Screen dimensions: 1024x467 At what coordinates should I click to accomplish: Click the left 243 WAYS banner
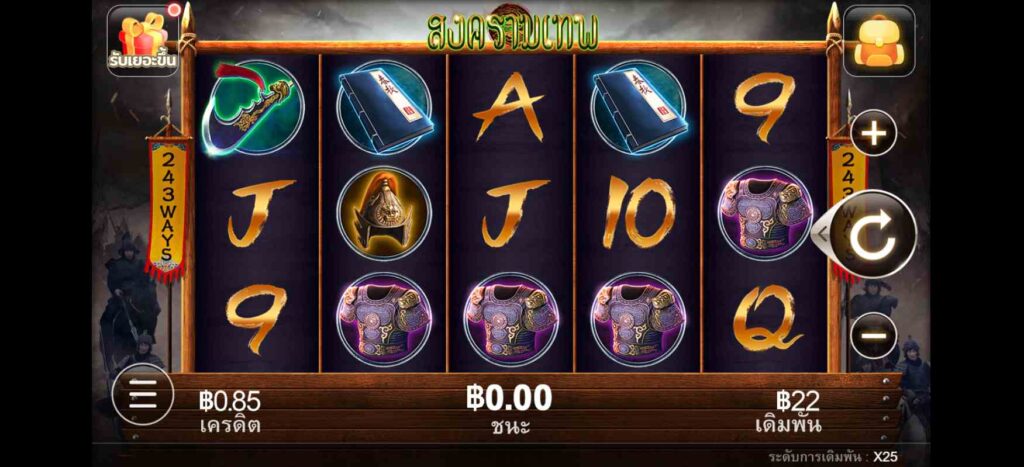tap(167, 208)
